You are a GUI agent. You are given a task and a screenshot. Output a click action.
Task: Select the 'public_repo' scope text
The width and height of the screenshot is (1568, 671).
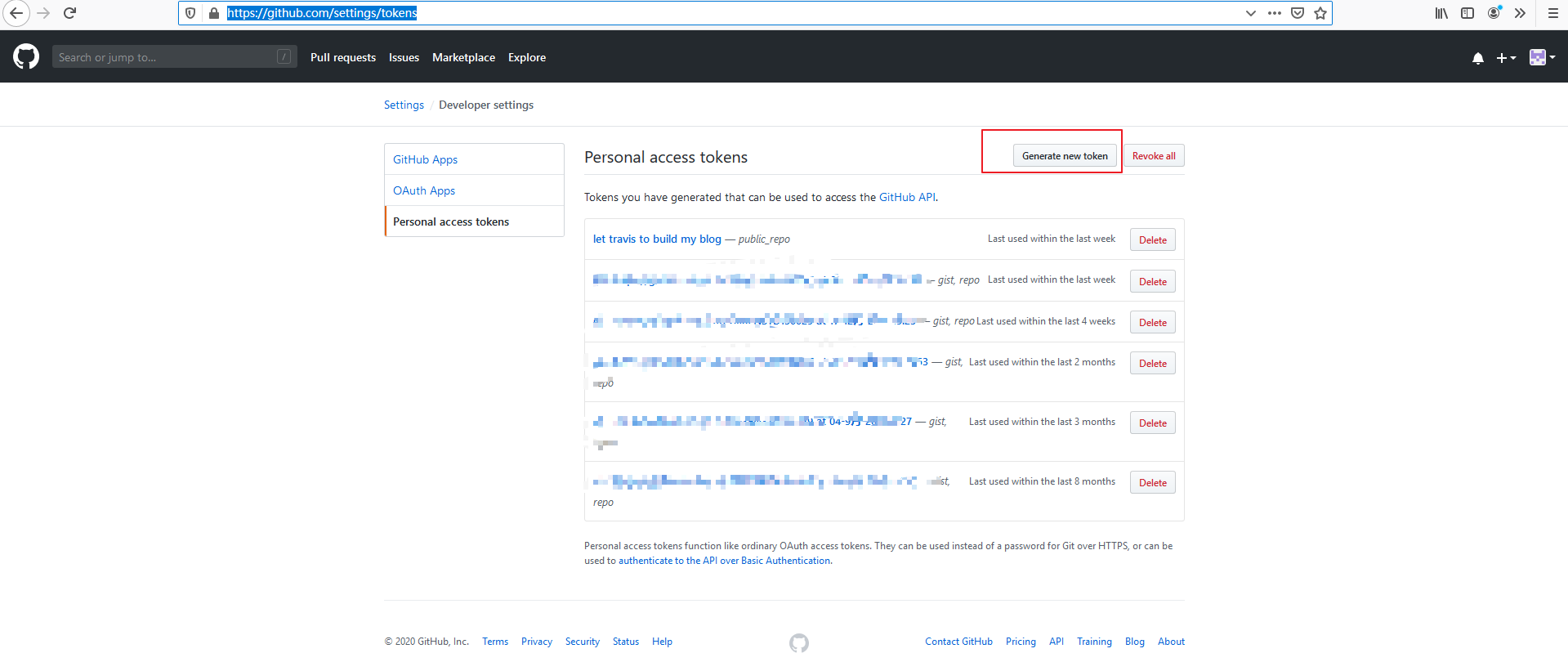point(764,239)
